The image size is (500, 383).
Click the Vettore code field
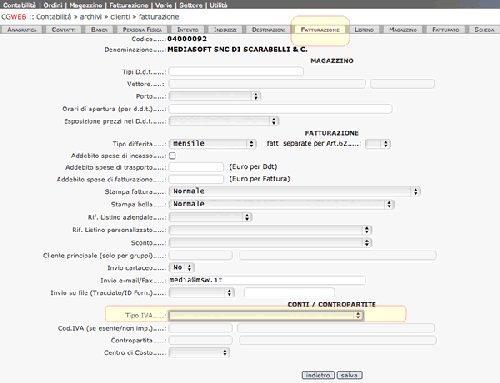pyautogui.click(x=267, y=84)
